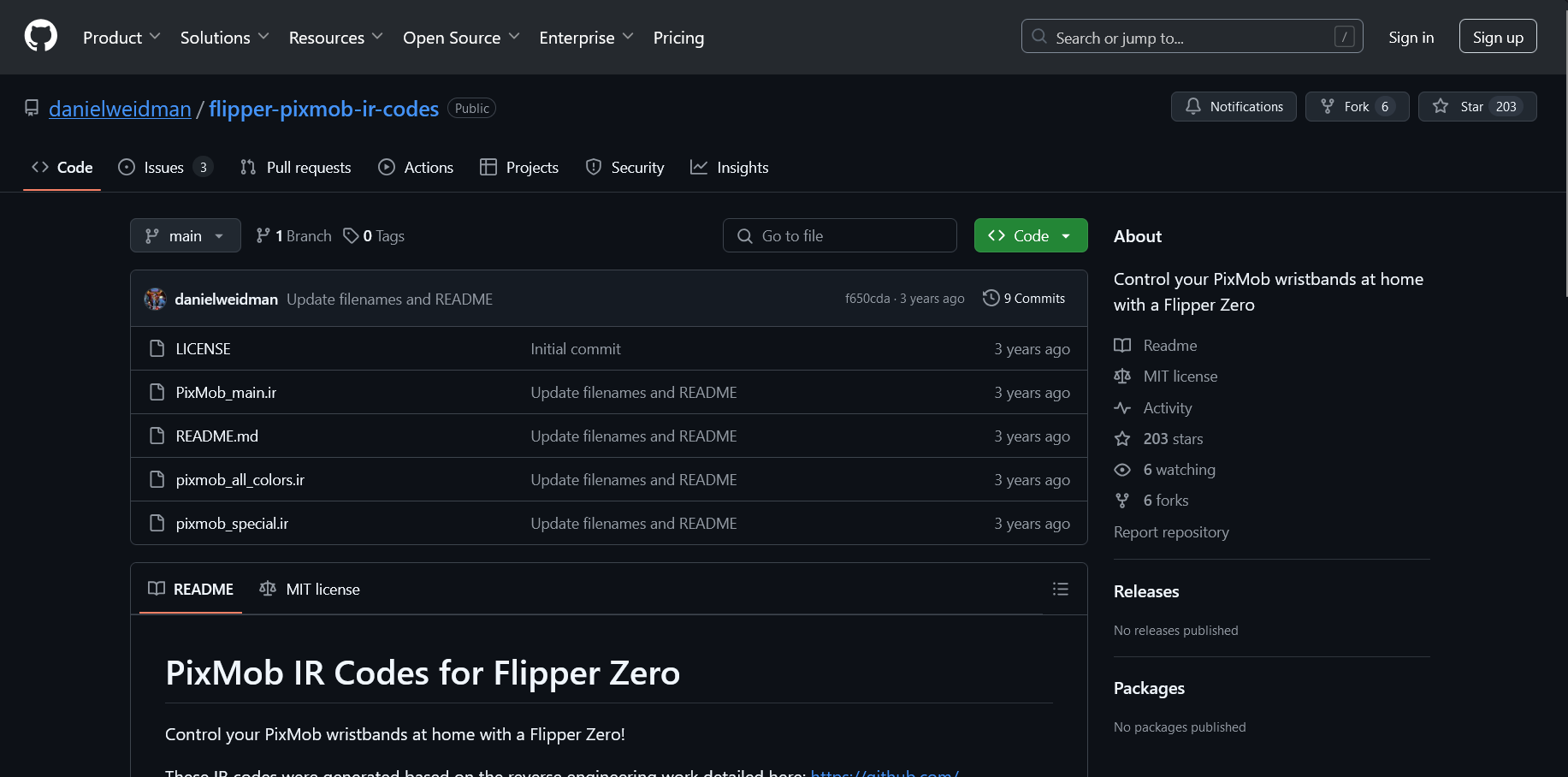1568x777 pixels.
Task: Switch to the Issues tab
Action: click(x=164, y=168)
